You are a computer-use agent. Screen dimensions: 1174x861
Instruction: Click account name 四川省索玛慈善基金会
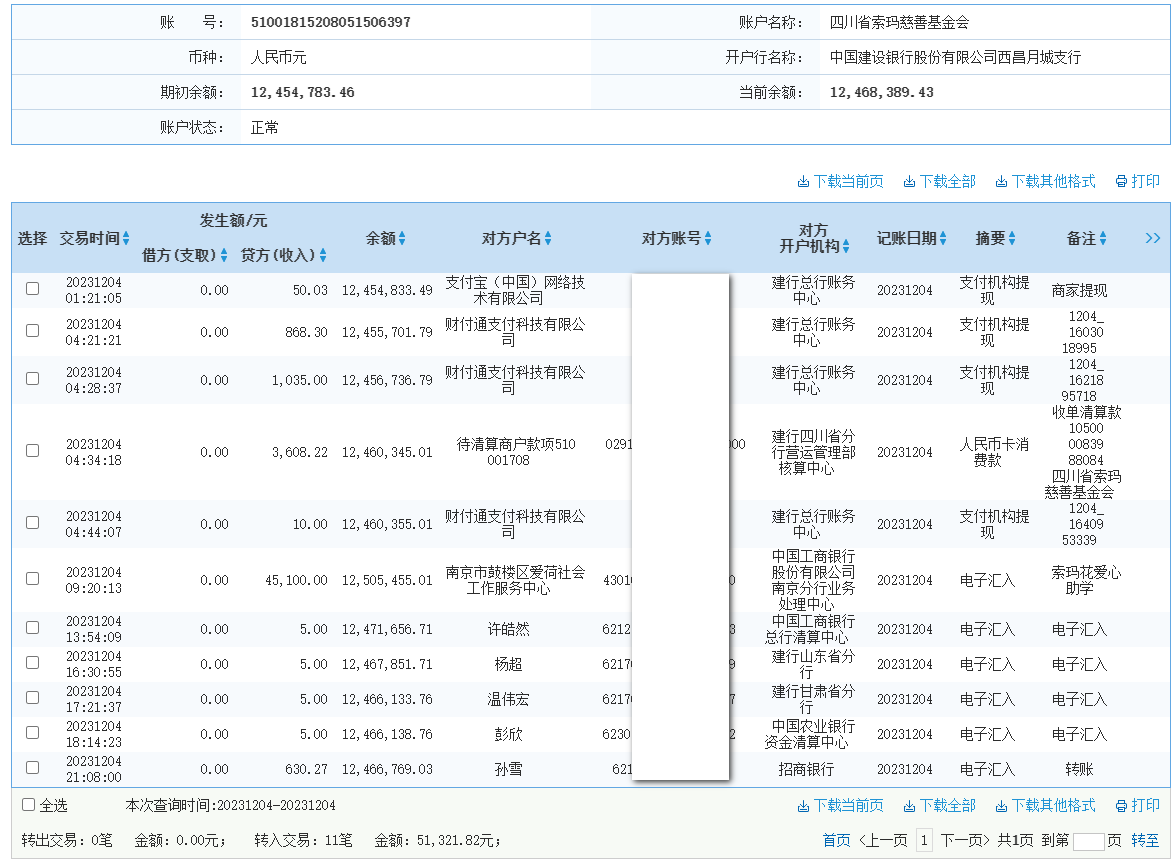click(899, 22)
